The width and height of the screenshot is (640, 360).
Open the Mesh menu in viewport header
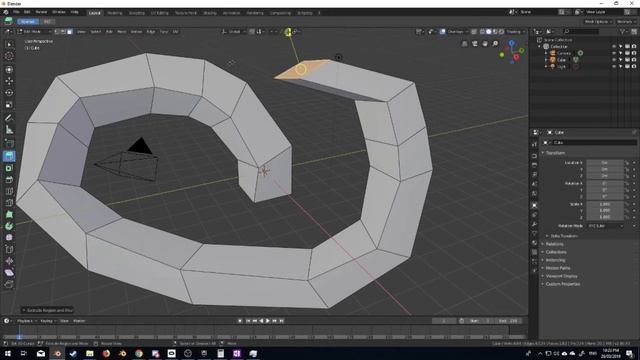pyautogui.click(x=122, y=31)
